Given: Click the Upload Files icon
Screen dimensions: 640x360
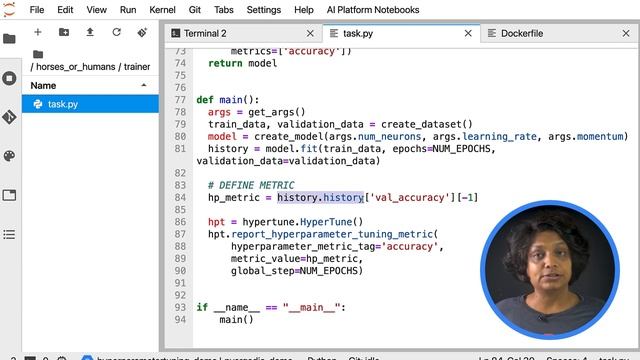Looking at the screenshot, I should click(90, 32).
